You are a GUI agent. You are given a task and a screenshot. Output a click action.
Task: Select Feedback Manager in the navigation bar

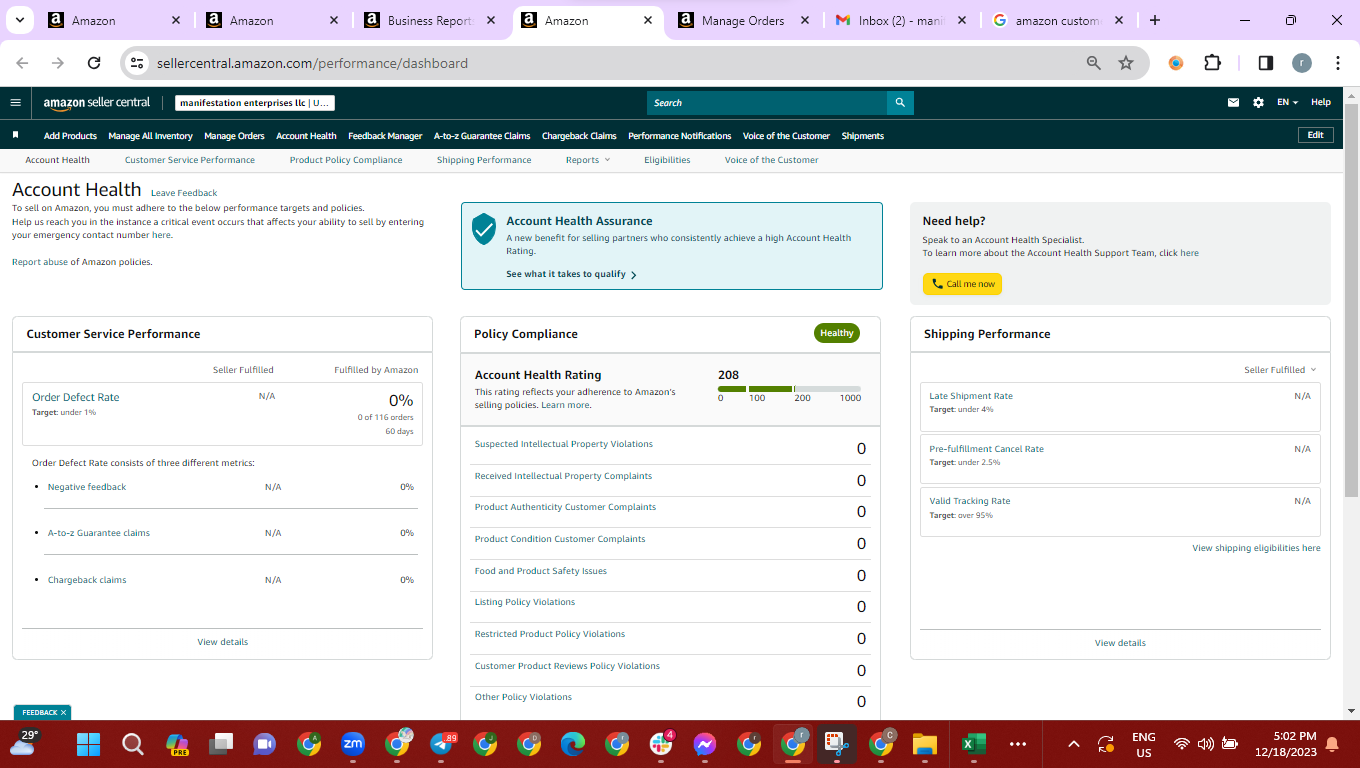(x=385, y=136)
